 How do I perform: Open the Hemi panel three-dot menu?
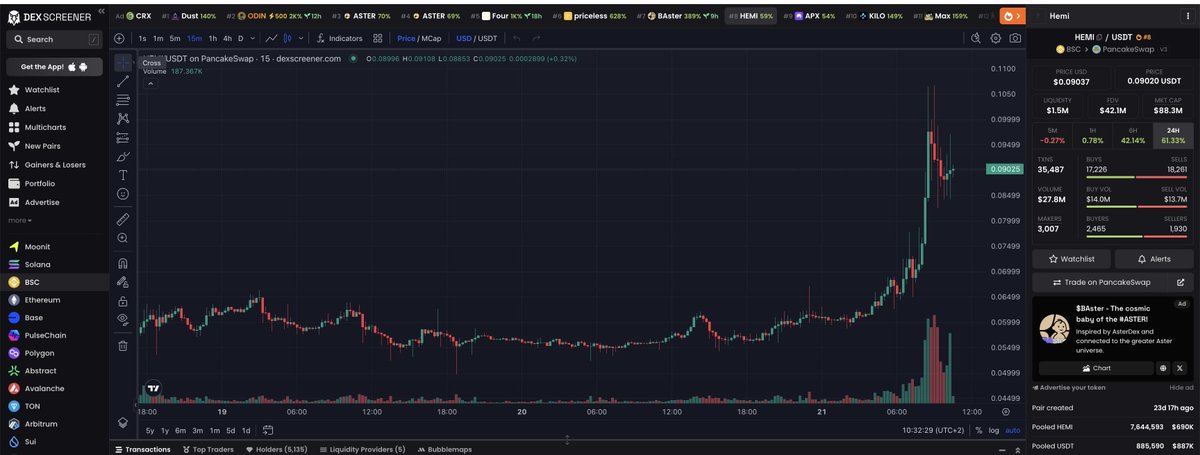pyautogui.click(x=1187, y=17)
